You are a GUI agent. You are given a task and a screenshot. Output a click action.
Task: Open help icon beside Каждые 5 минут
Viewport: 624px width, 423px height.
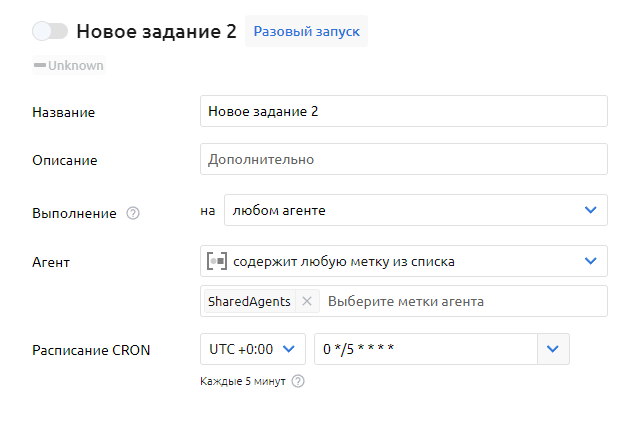pos(297,381)
